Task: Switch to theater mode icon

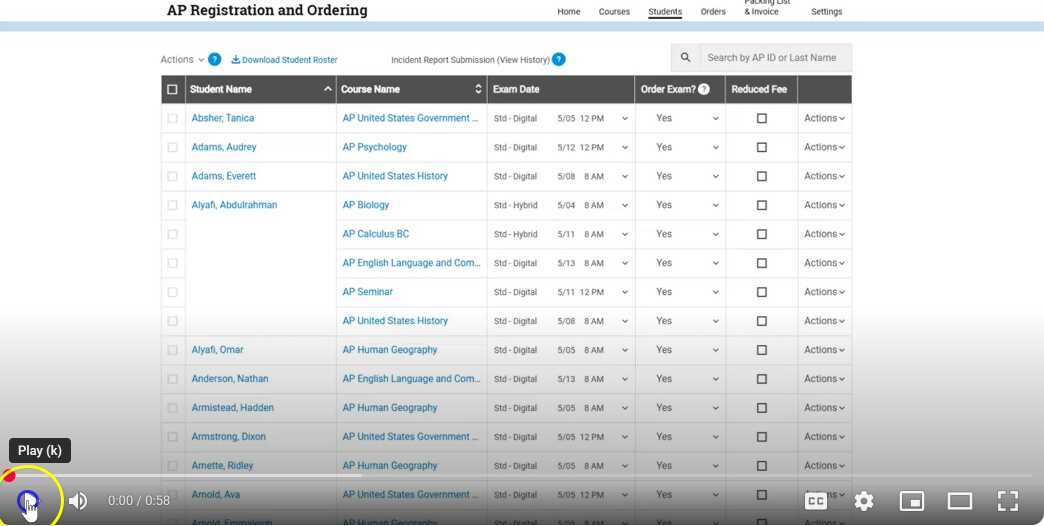Action: click(x=959, y=501)
